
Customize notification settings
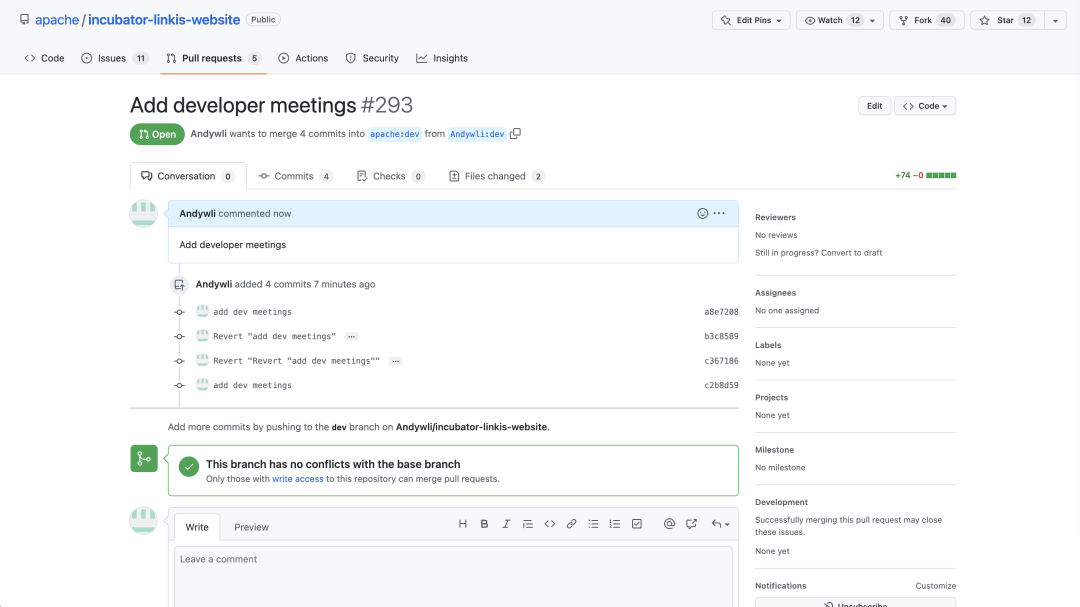click(x=935, y=586)
